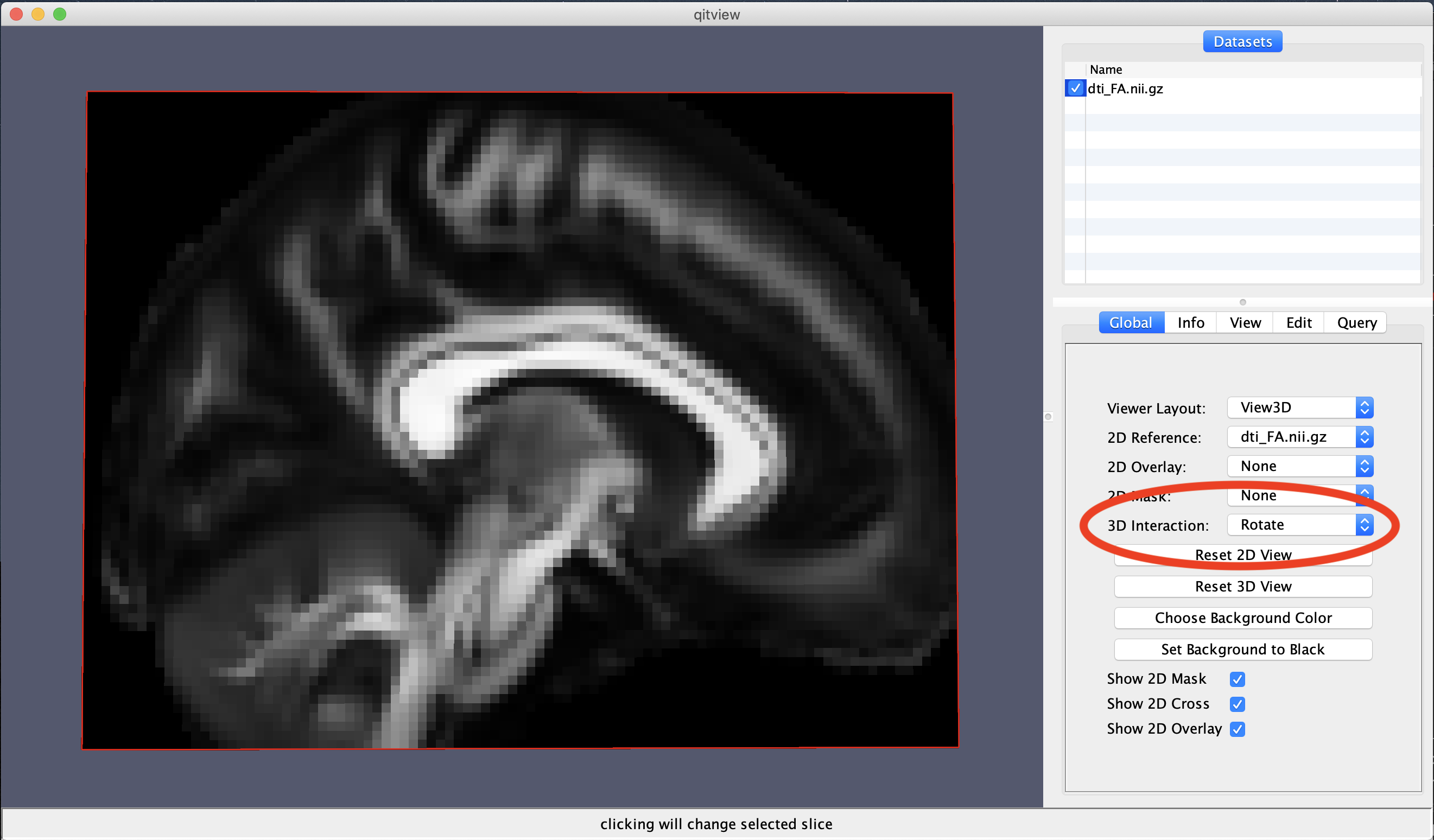Open the Viewer Layout dropdown
The image size is (1434, 840).
pos(1300,407)
